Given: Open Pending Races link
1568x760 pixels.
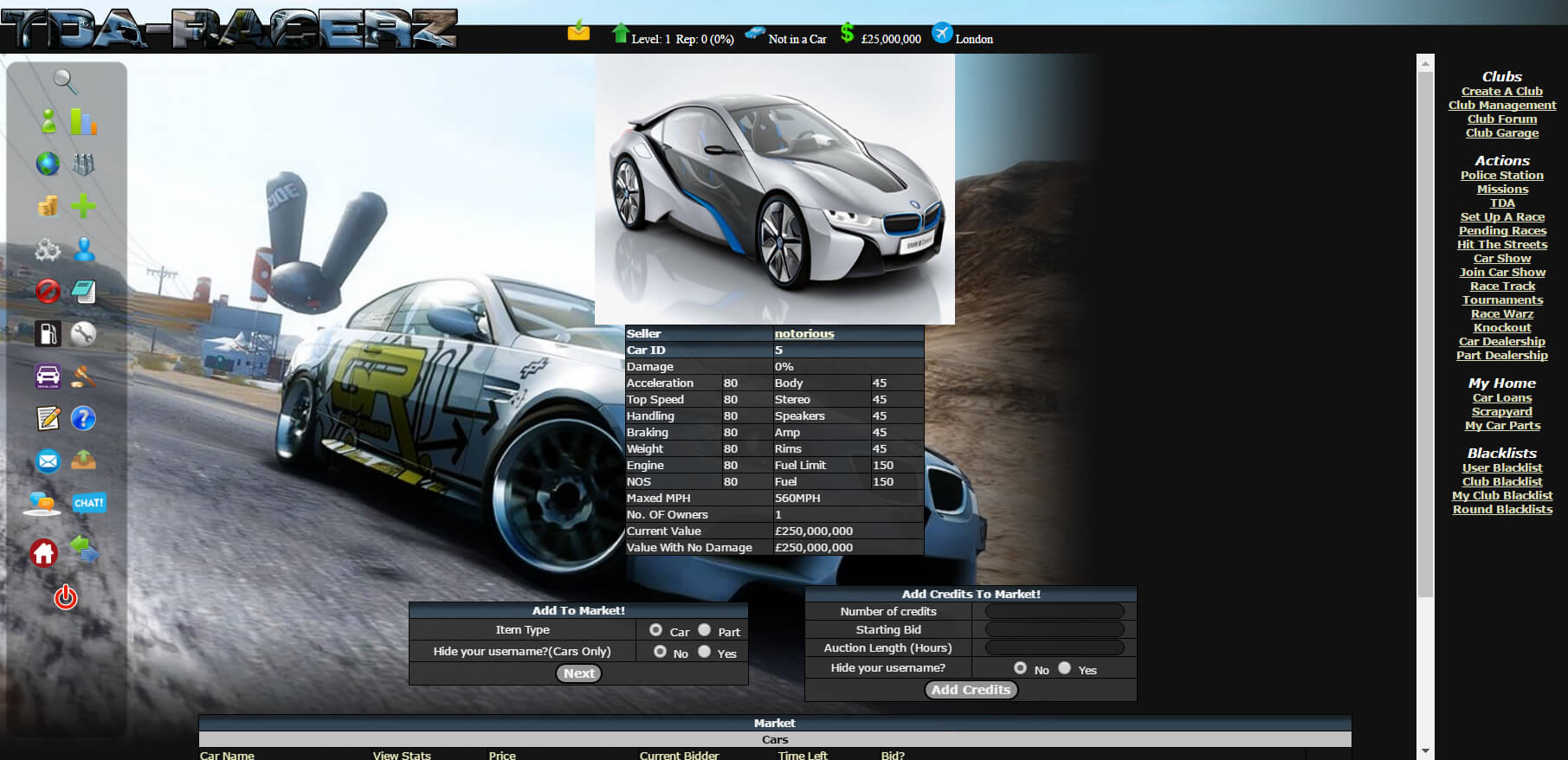Looking at the screenshot, I should pyautogui.click(x=1502, y=230).
